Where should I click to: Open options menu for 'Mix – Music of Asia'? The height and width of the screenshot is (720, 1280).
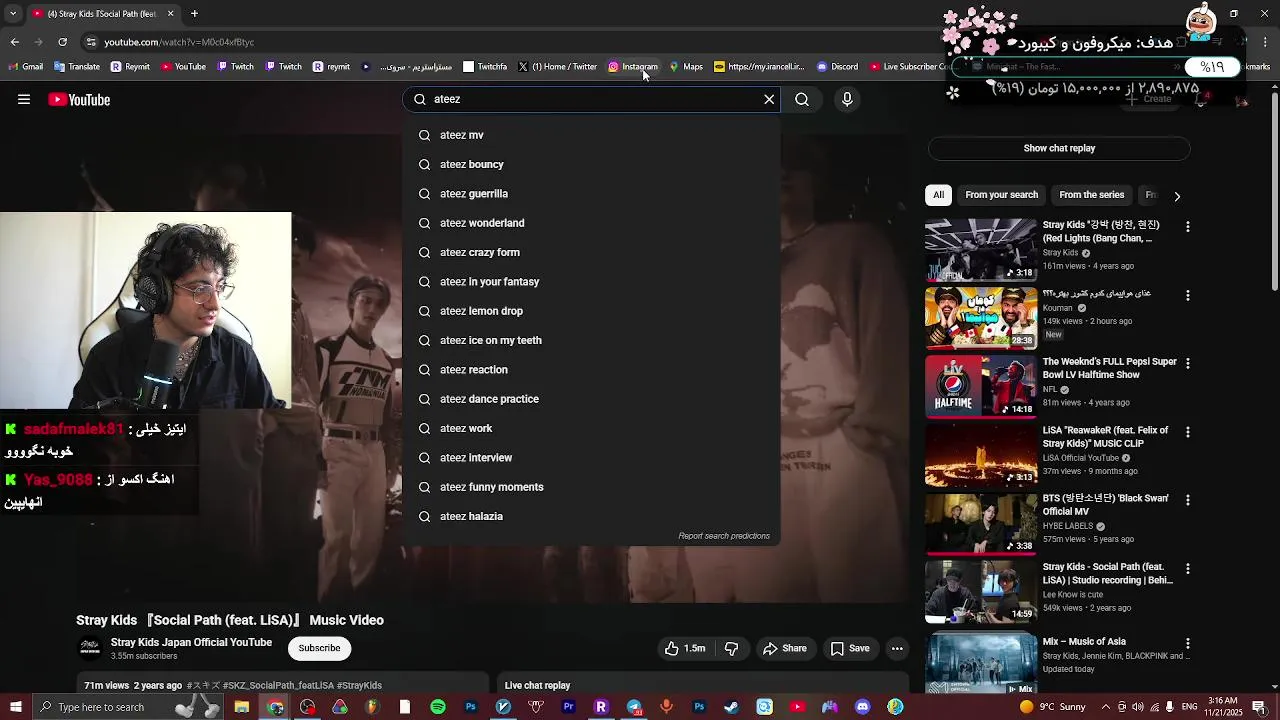[x=1188, y=644]
